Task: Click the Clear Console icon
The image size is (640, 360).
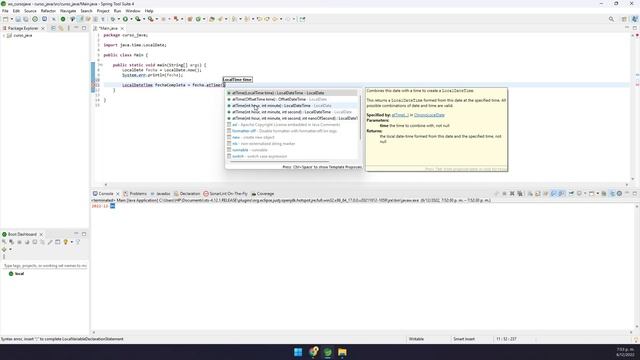Action: 530,193
